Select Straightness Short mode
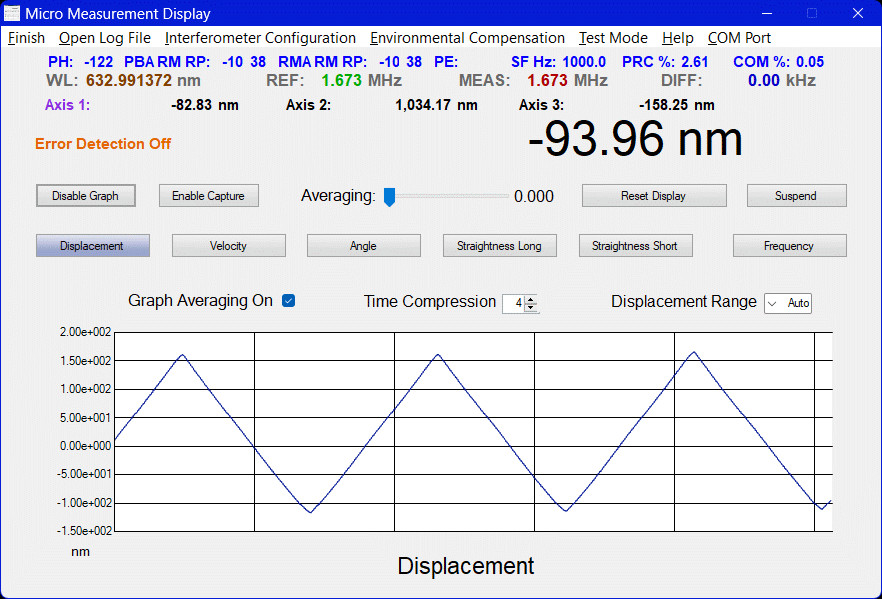Image resolution: width=882 pixels, height=599 pixels. [x=635, y=246]
